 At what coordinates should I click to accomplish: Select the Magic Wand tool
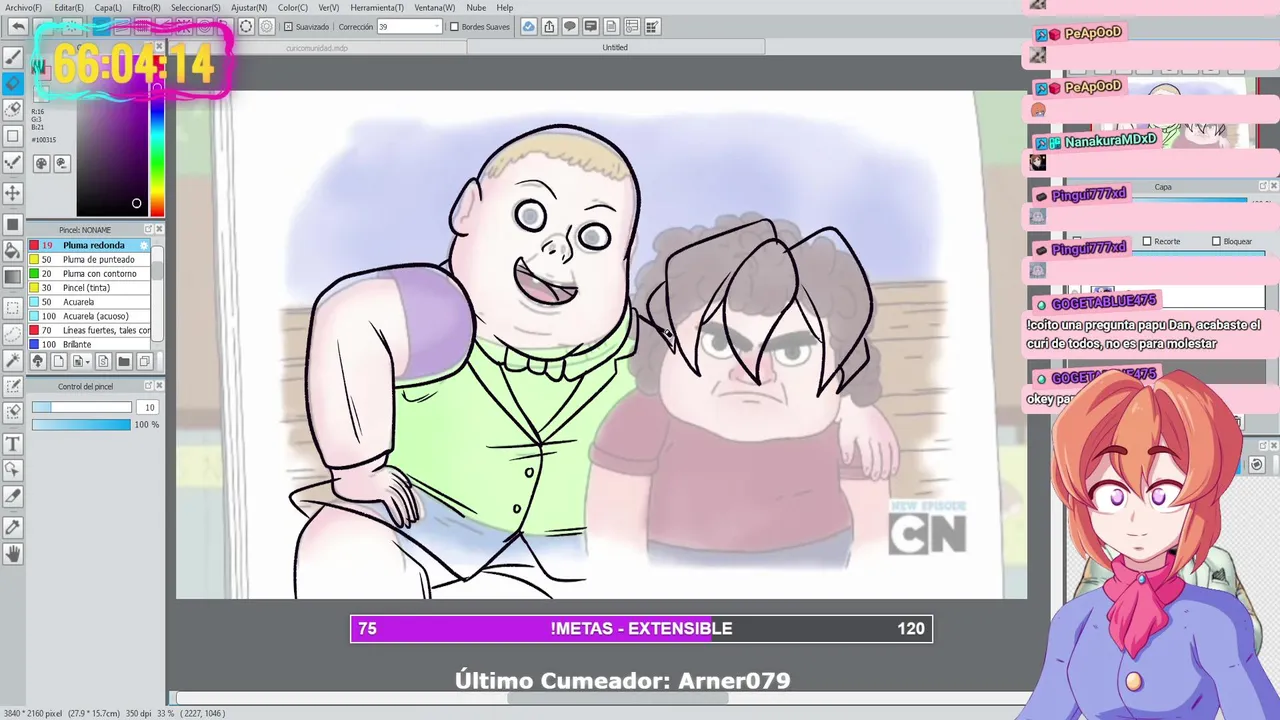tap(13, 359)
